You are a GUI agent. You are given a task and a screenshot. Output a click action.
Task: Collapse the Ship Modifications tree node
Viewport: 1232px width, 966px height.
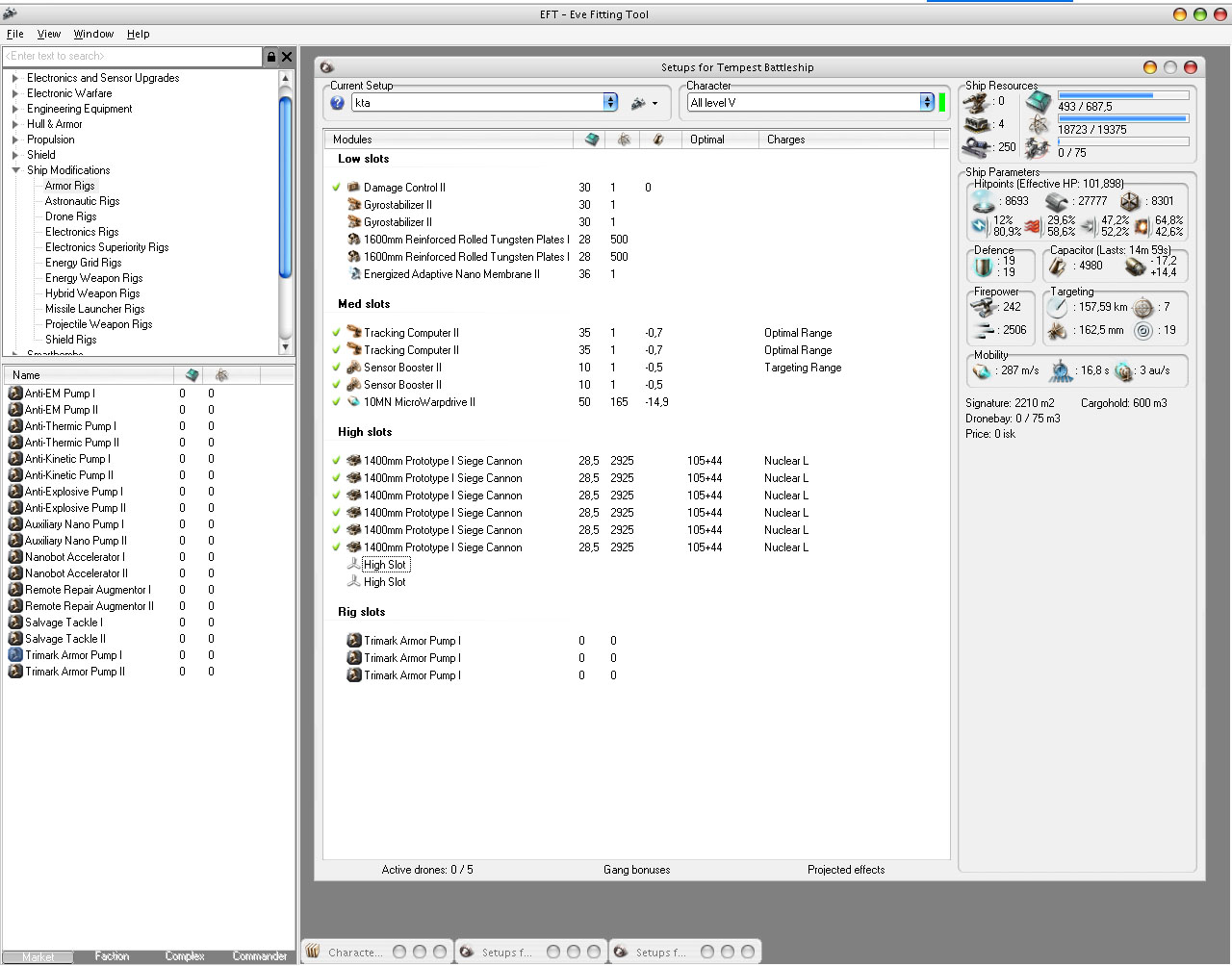click(x=15, y=170)
